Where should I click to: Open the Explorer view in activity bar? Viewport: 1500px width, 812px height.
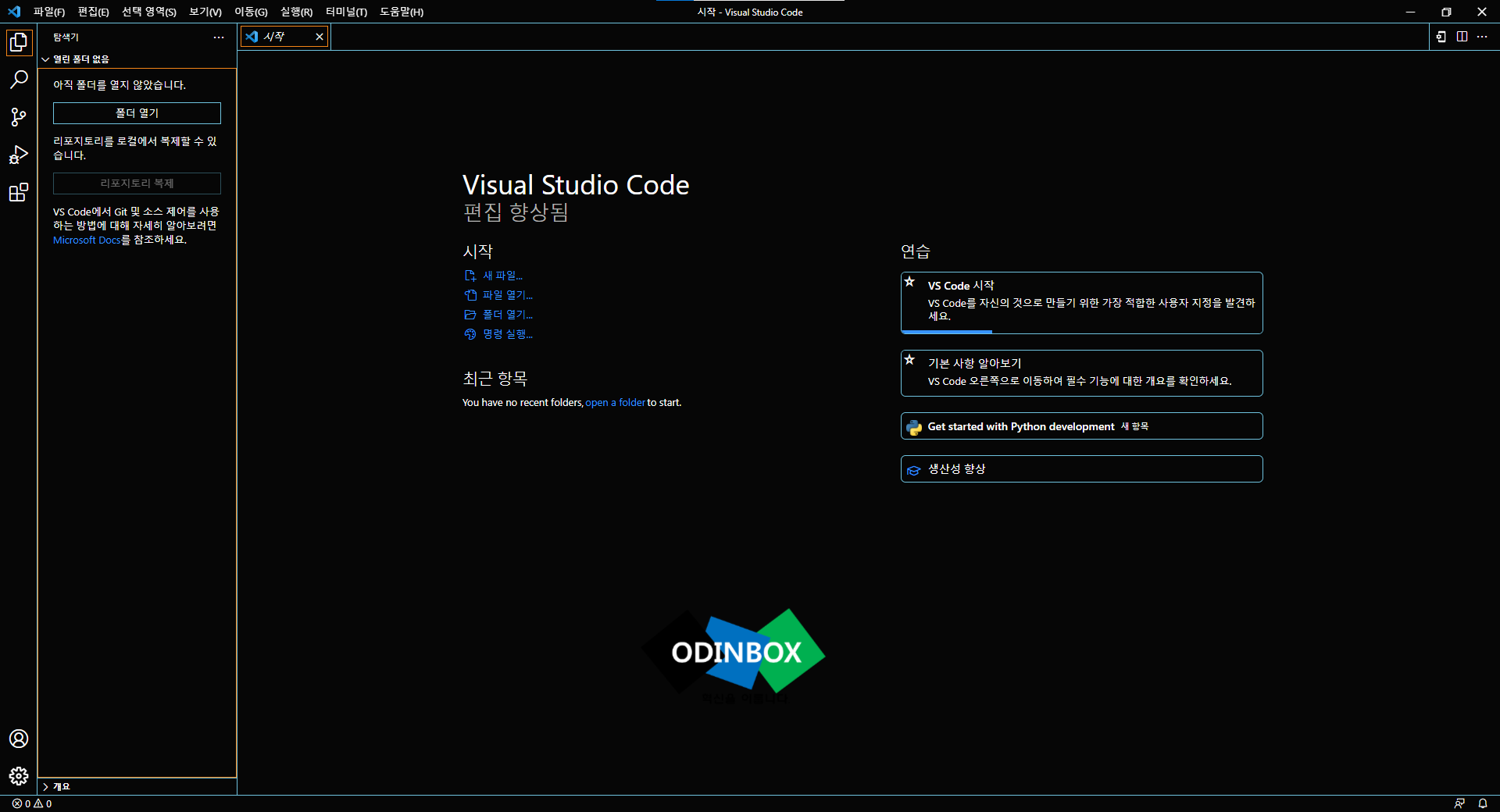coord(19,42)
